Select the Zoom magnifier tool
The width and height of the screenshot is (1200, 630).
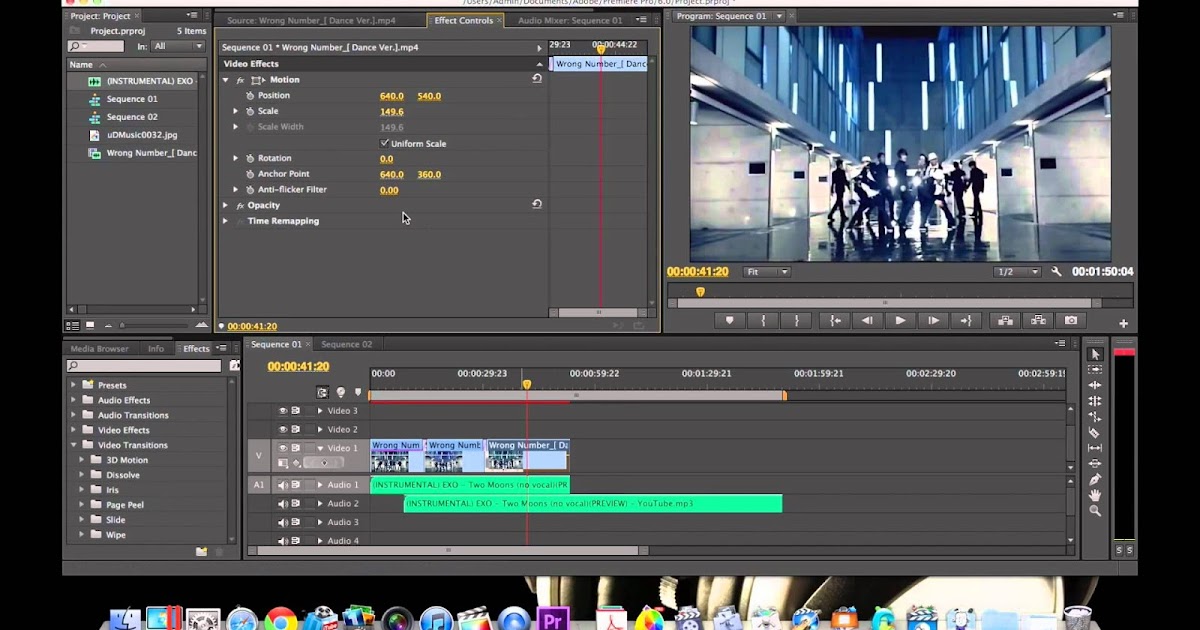[1095, 510]
